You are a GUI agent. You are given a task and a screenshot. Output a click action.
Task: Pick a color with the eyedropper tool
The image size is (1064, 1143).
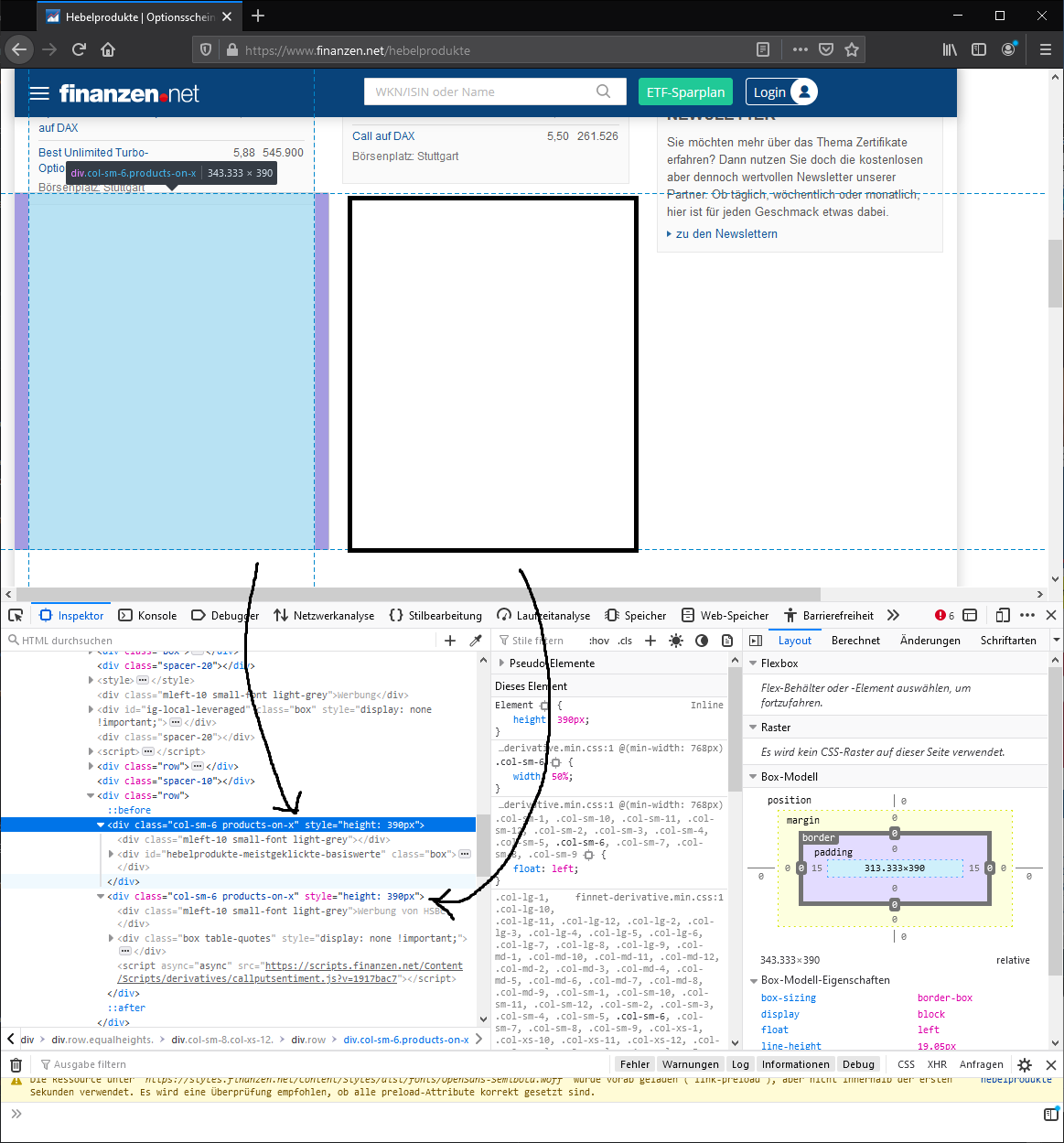tap(476, 641)
